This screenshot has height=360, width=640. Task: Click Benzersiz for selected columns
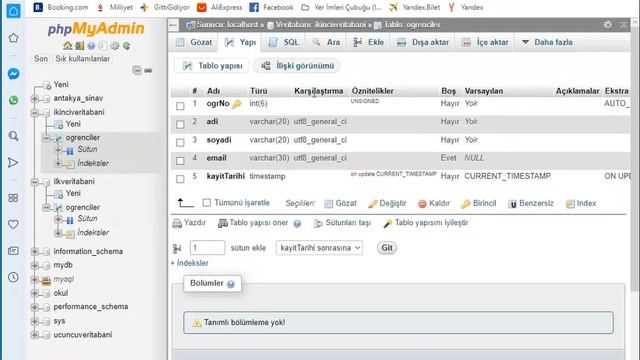click(531, 203)
